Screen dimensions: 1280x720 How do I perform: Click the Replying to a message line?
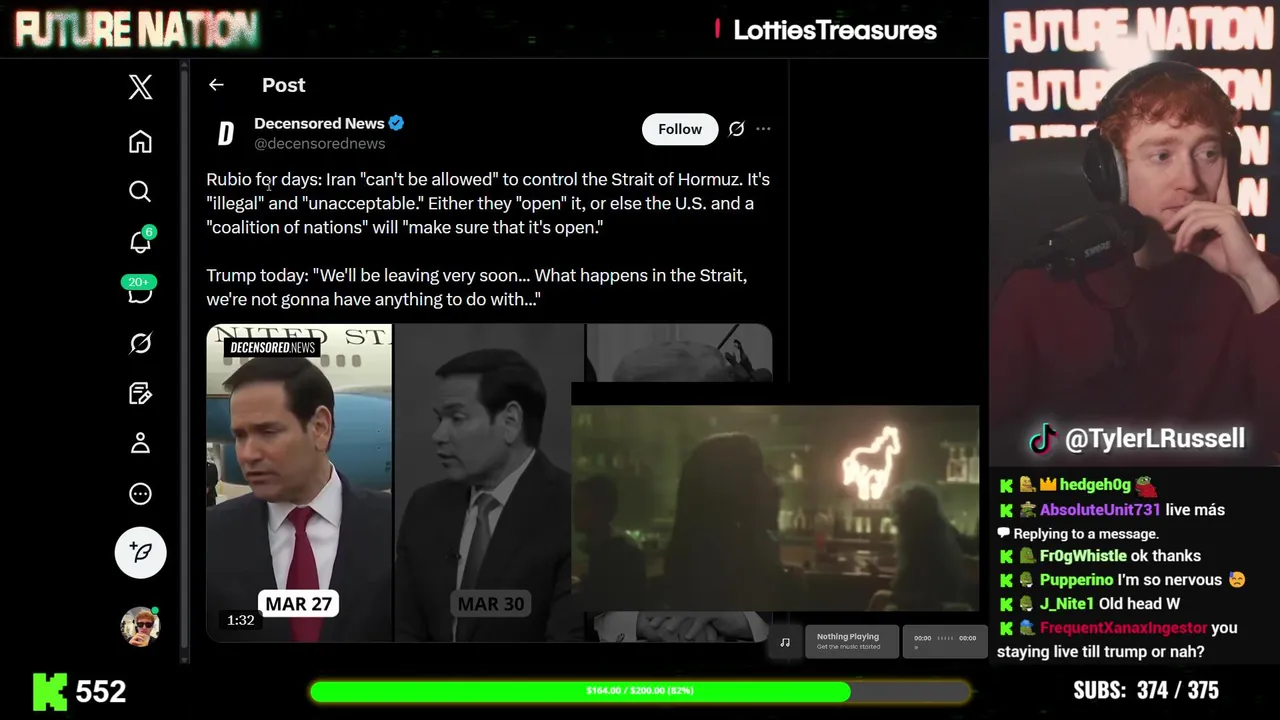tap(1079, 534)
